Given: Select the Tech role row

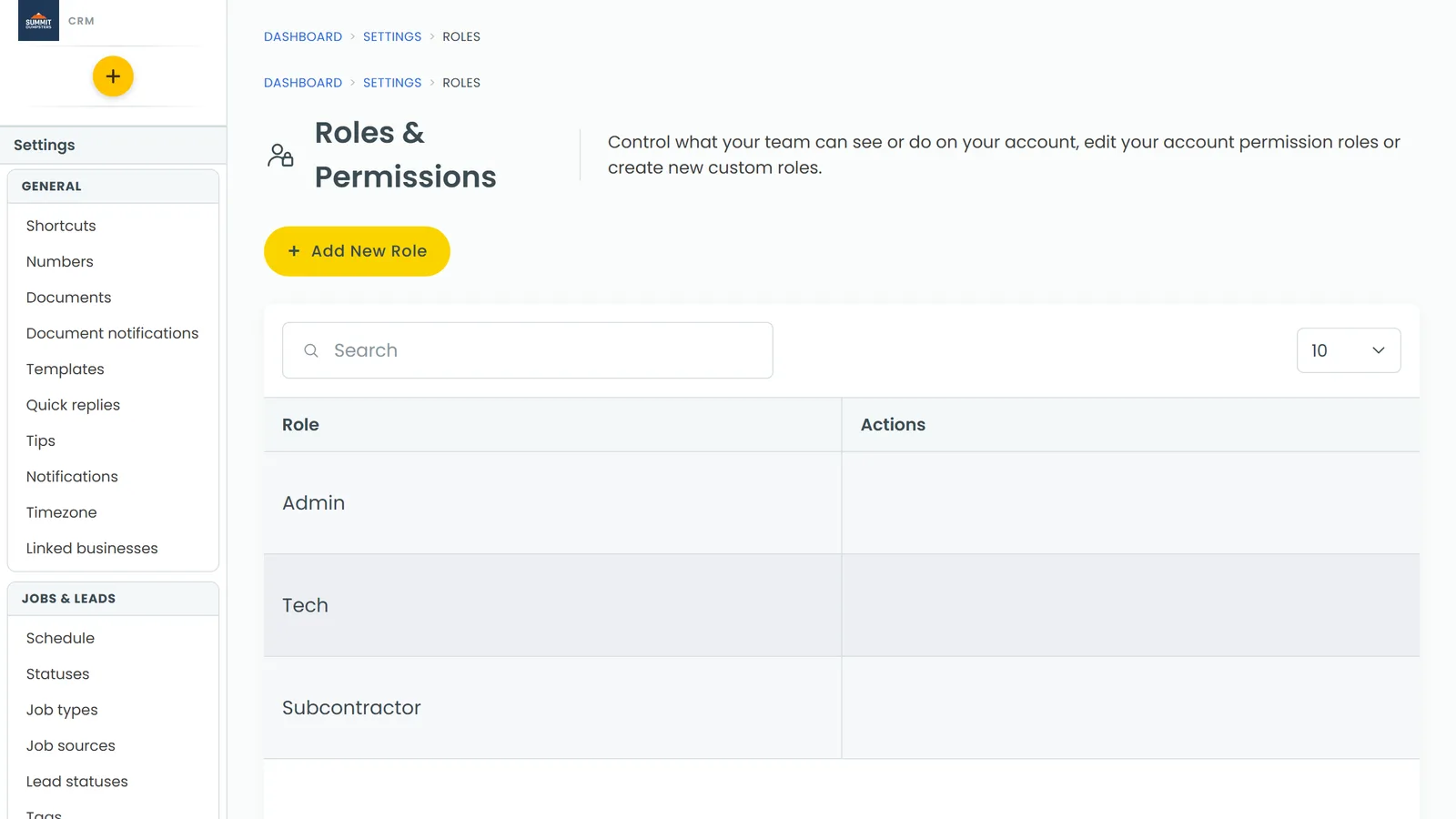Looking at the screenshot, I should pyautogui.click(x=842, y=606).
